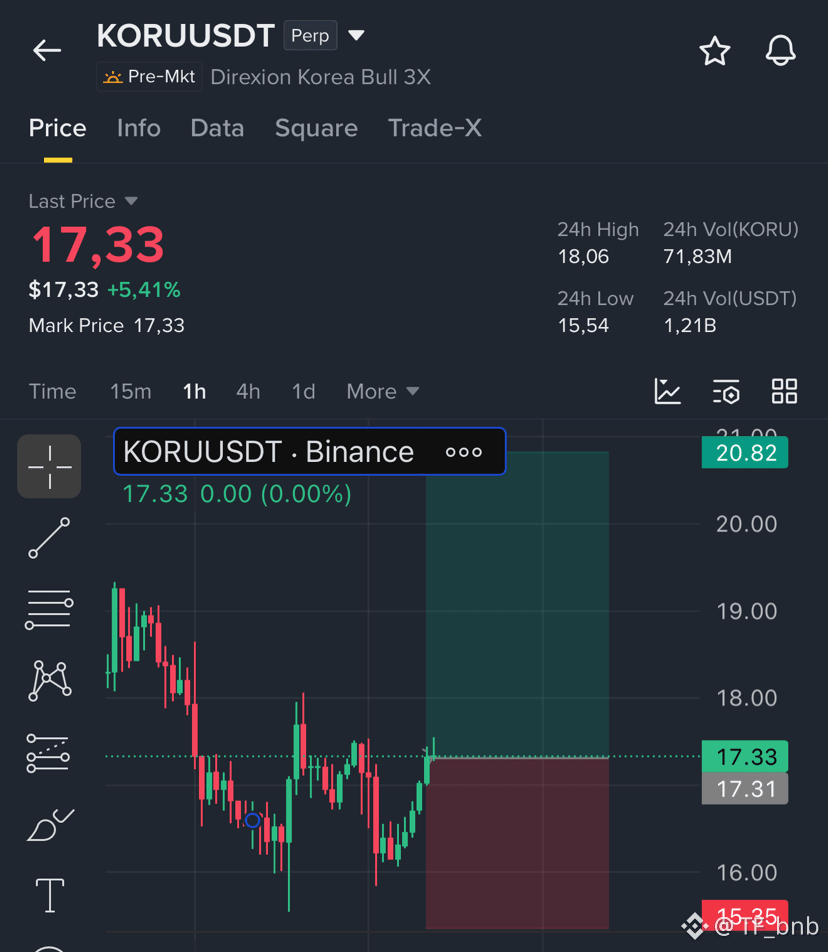Tap the Direxion Korea Bull 3X subtitle
The width and height of the screenshot is (828, 952).
tap(321, 77)
